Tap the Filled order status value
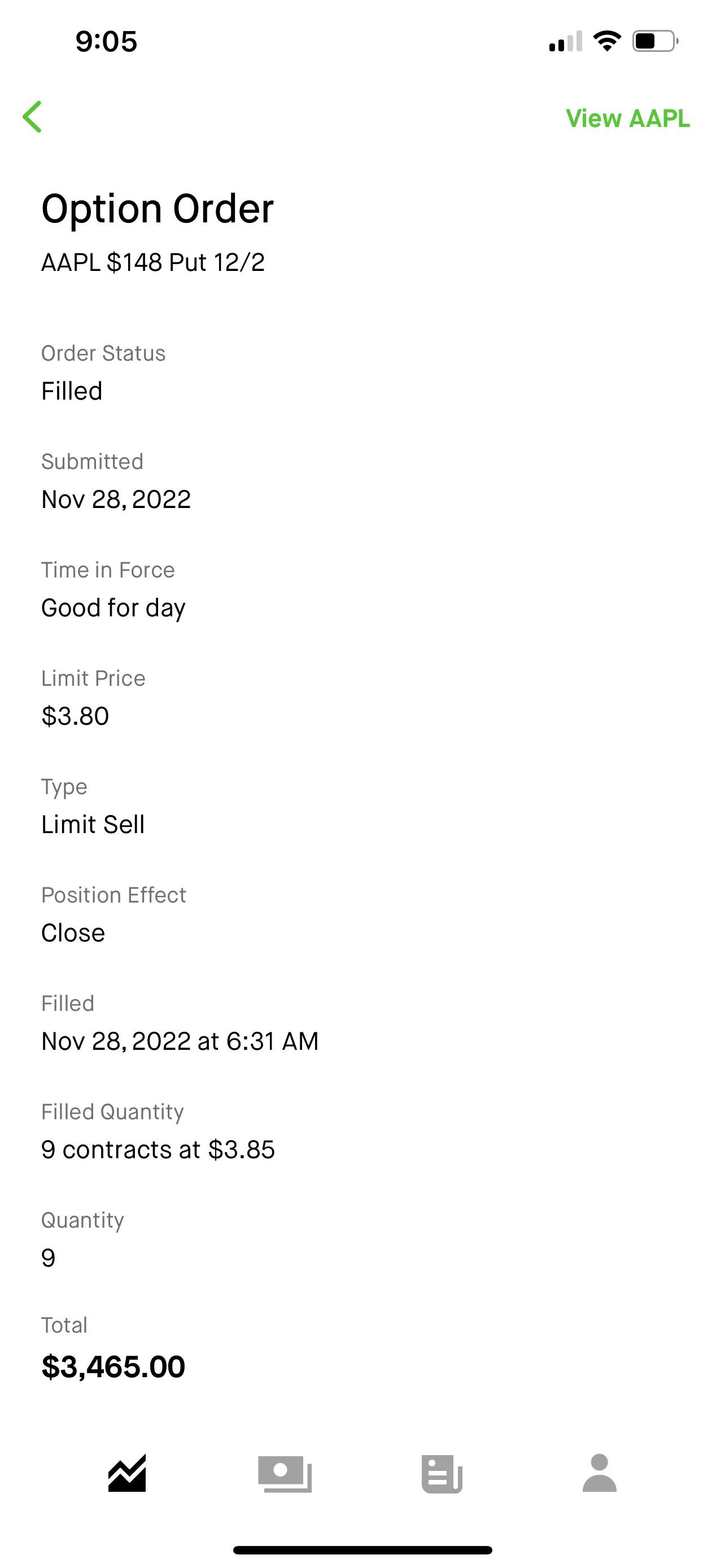The width and height of the screenshot is (725, 1568). pos(72,391)
